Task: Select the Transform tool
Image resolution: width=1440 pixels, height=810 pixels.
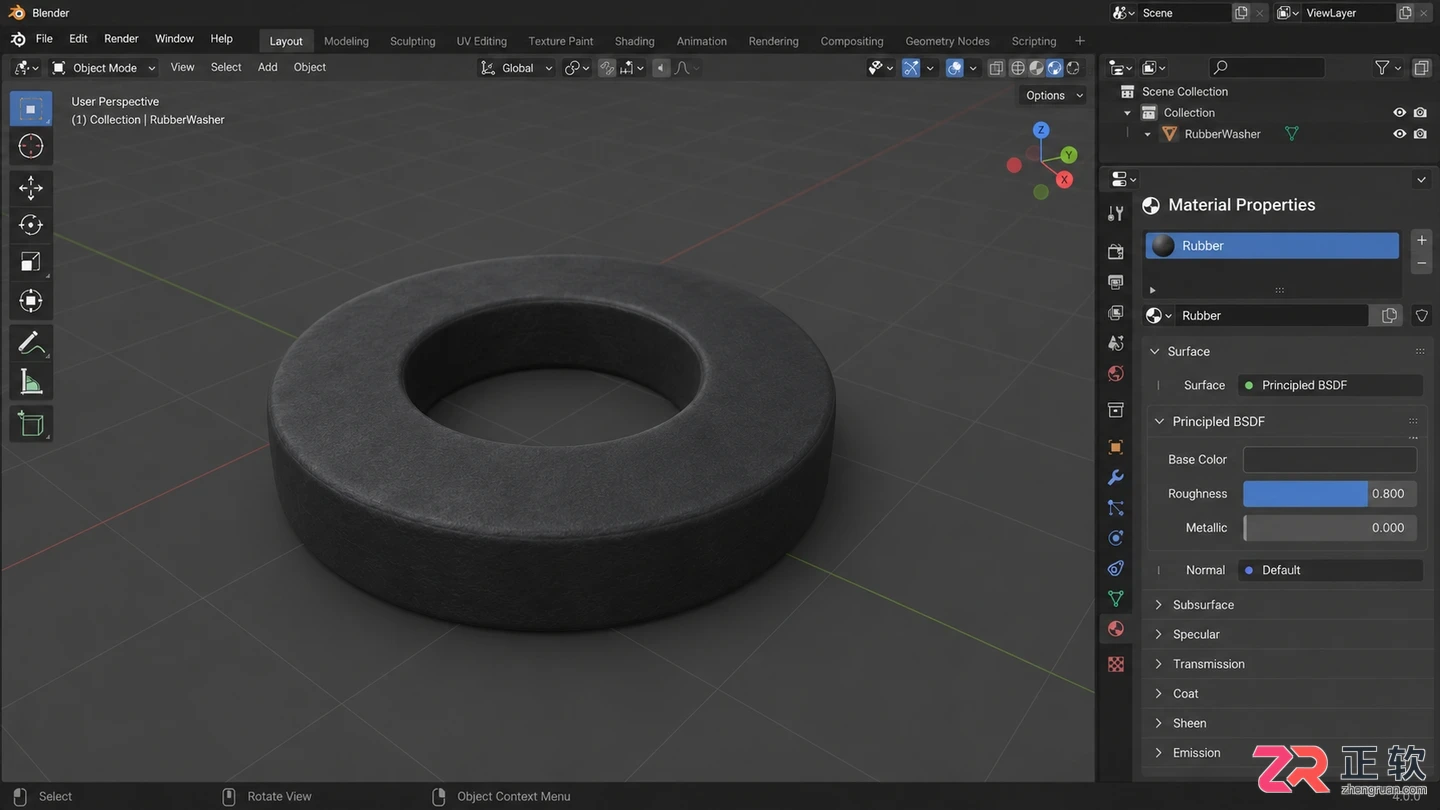Action: (x=31, y=301)
